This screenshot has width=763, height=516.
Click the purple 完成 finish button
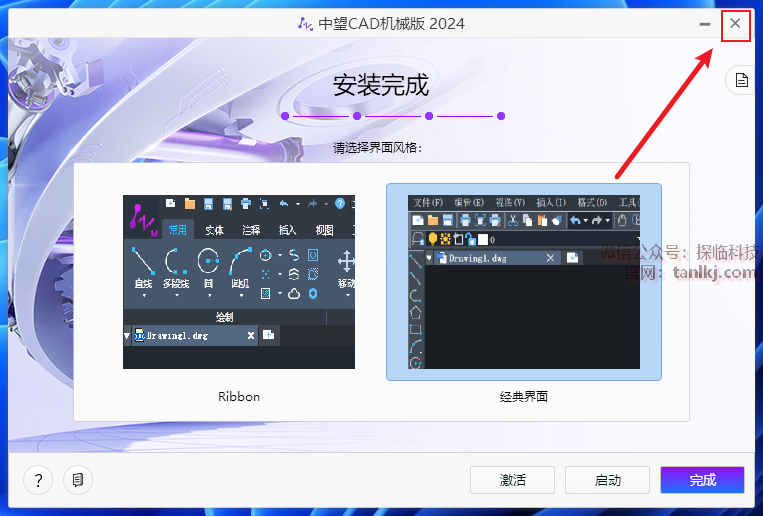pos(702,480)
